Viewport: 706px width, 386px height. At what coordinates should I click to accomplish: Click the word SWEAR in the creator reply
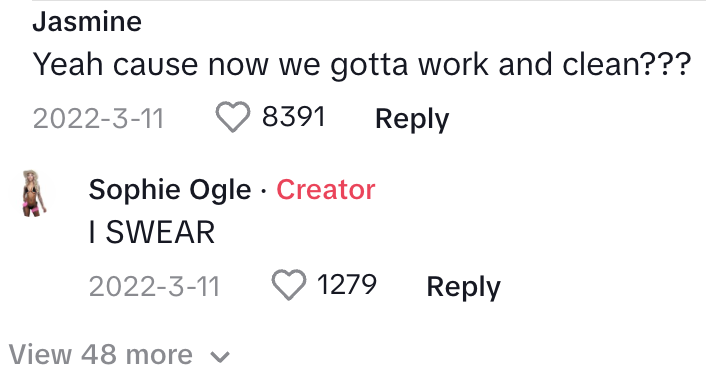pyautogui.click(x=160, y=232)
